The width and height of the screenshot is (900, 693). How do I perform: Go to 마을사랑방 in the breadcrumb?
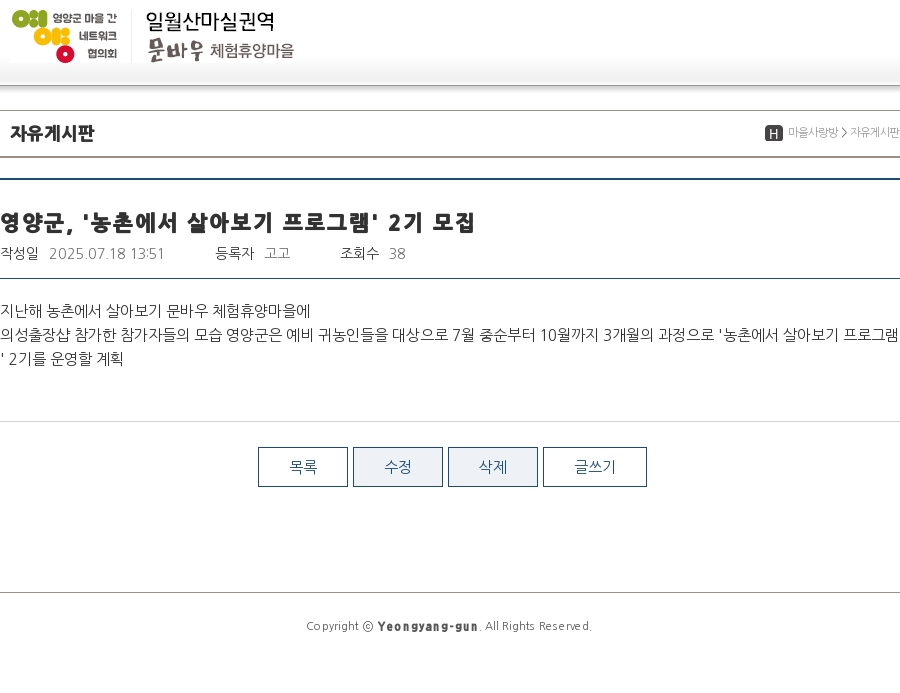[x=812, y=133]
